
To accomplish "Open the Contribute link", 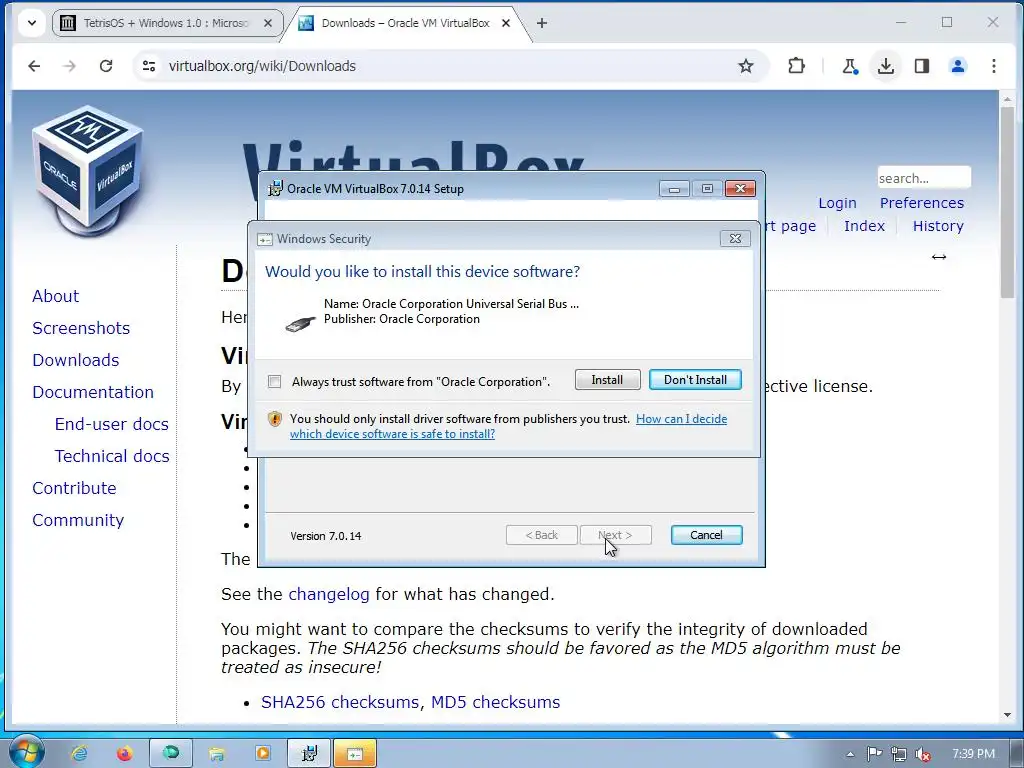I will pos(74,488).
